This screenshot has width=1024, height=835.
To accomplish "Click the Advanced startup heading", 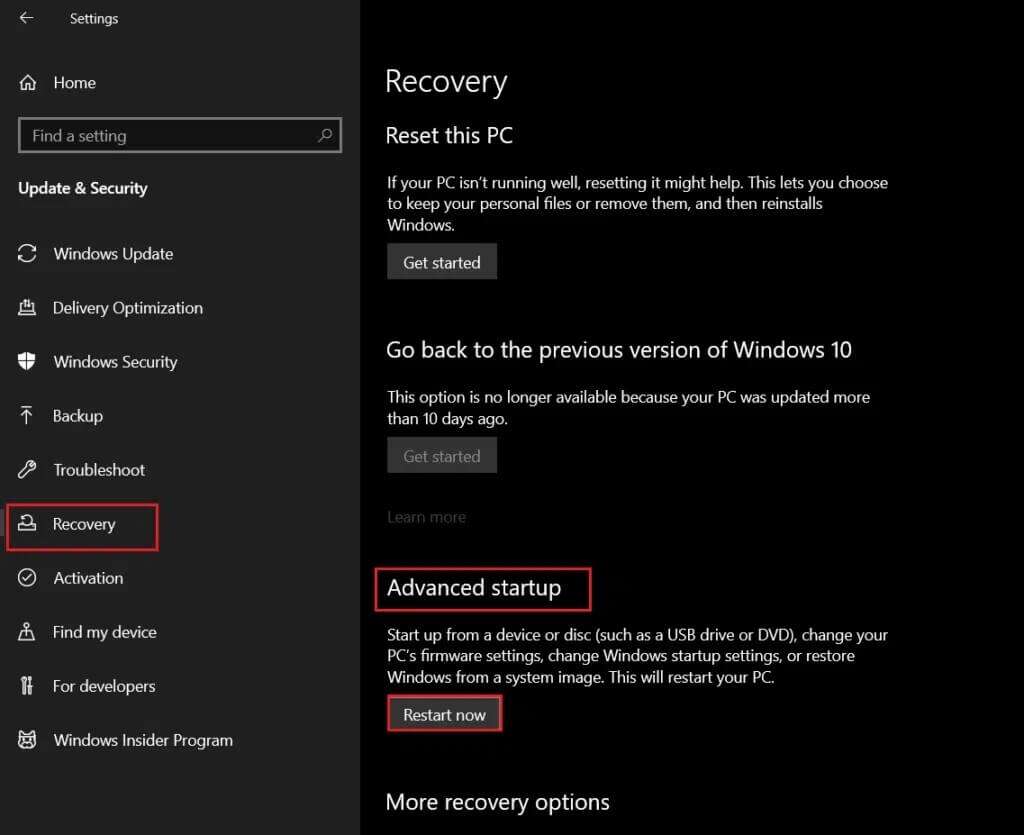I will pyautogui.click(x=474, y=588).
